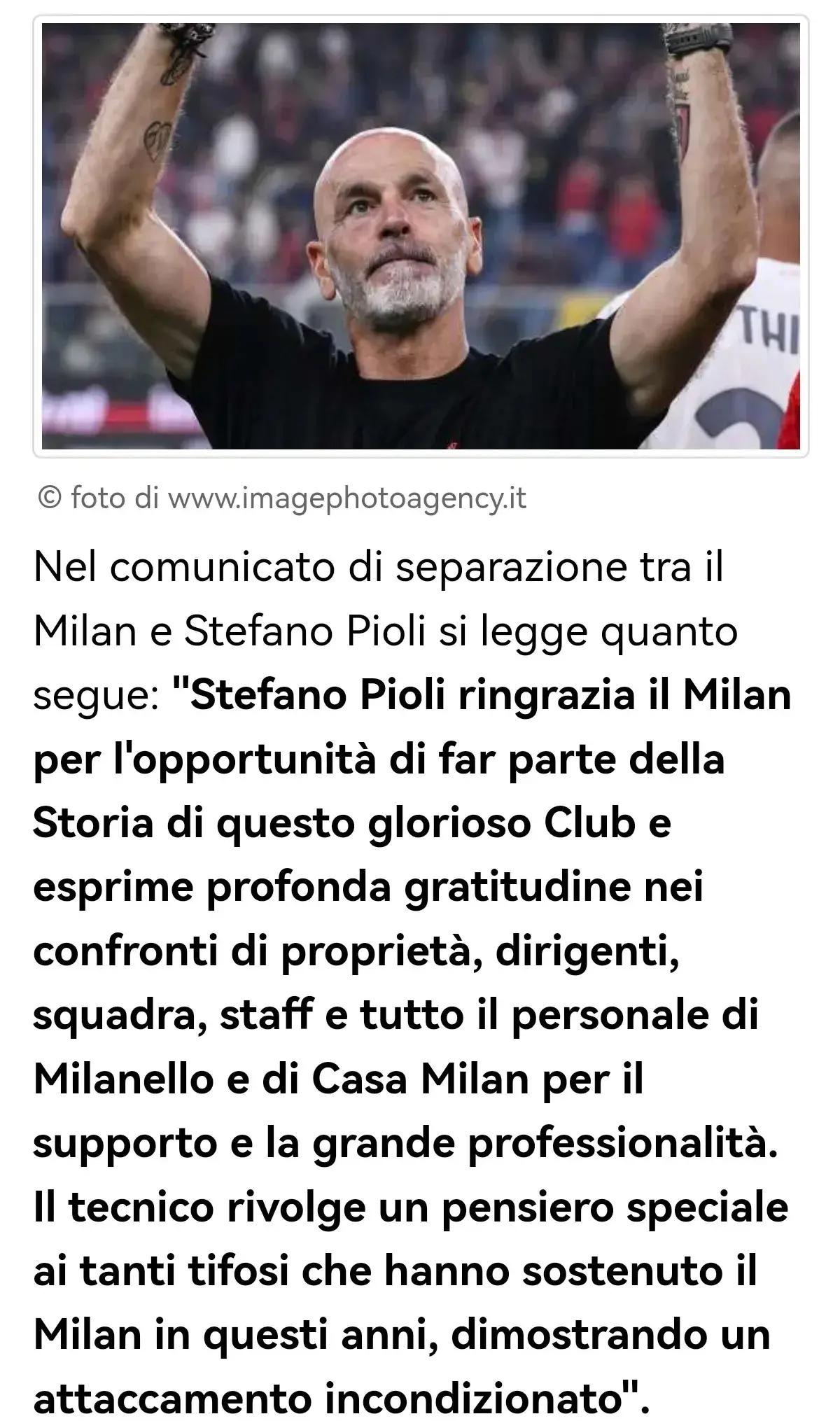The image size is (840, 1421).
Task: Click the bold text "Stefano Pioli ringrazia il Milan"
Action: pos(491,696)
